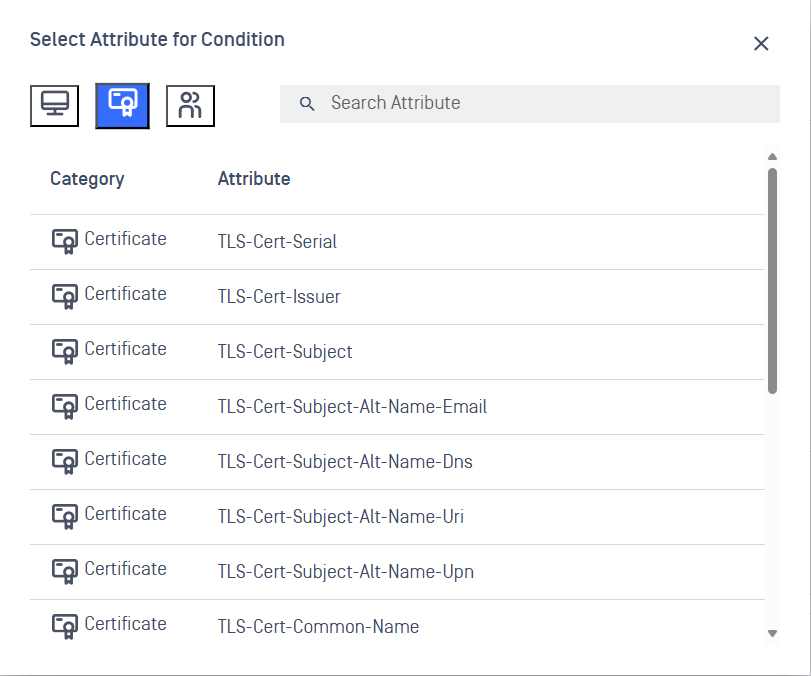Click certificate icon beside TLS-Cert-Subject
This screenshot has height=676, width=811.
point(64,351)
